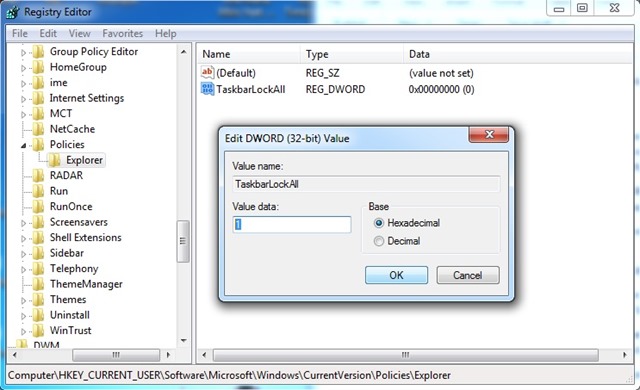Open the Favorites menu
640x390 pixels.
coord(122,33)
